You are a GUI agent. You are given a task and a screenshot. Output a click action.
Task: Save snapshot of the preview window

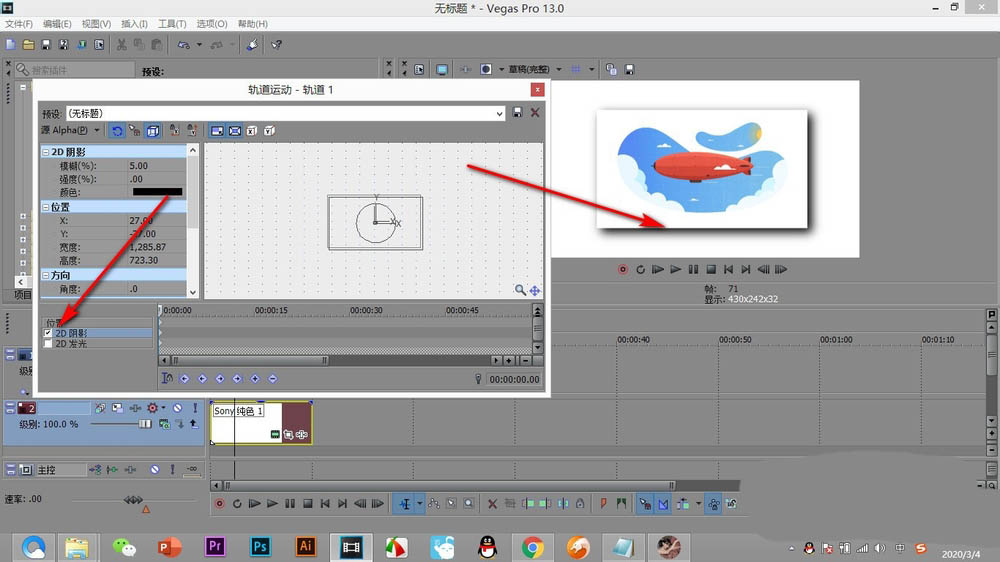click(x=630, y=70)
